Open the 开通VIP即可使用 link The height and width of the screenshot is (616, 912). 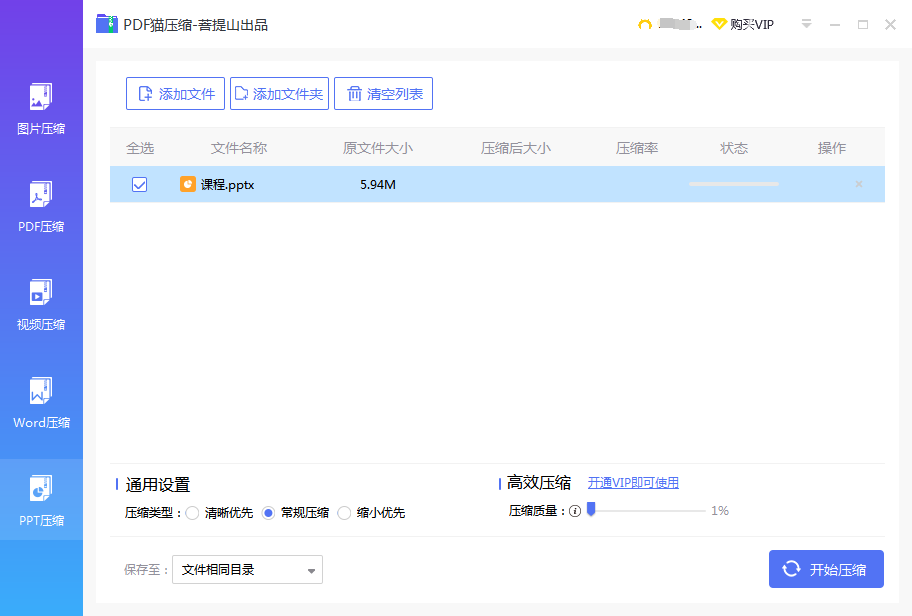(633, 483)
